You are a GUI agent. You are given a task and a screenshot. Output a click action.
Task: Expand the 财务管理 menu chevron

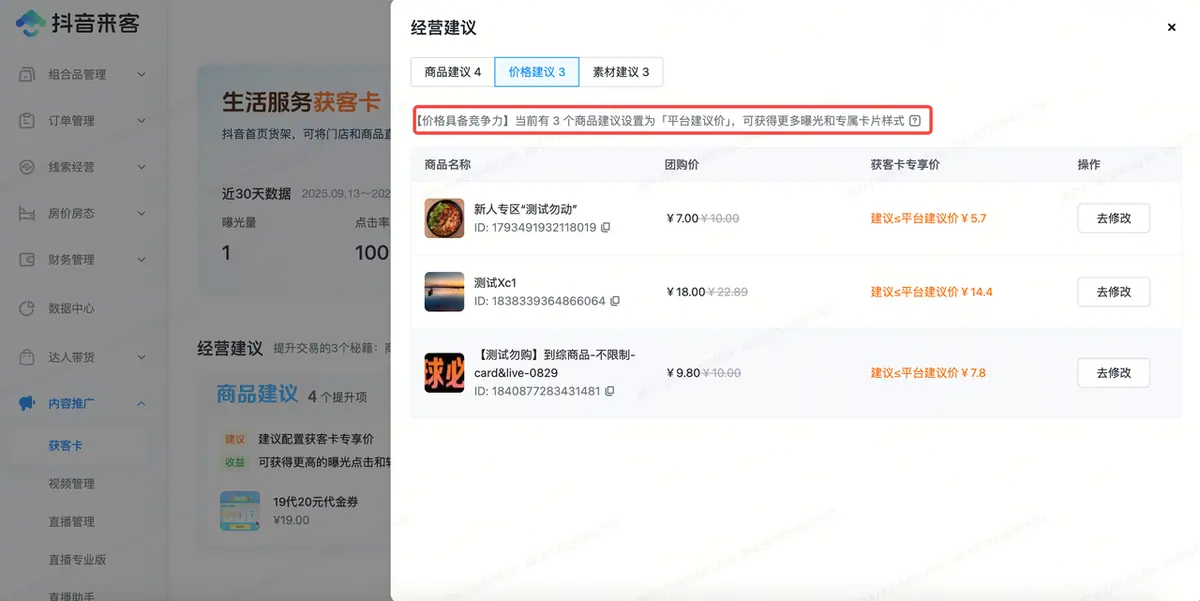pos(141,259)
